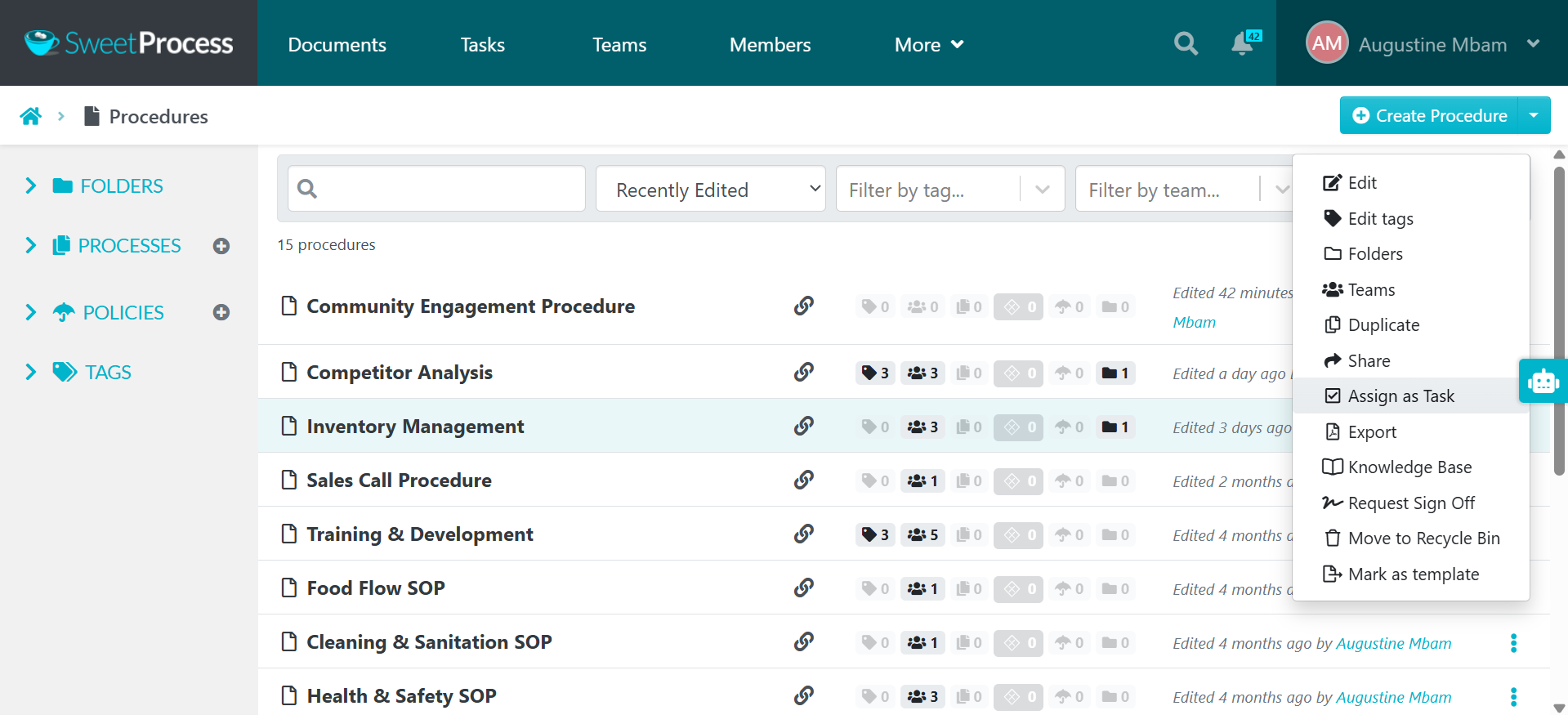The width and height of the screenshot is (1568, 715).
Task: Click tags count badge on Training & Development
Action: [875, 534]
